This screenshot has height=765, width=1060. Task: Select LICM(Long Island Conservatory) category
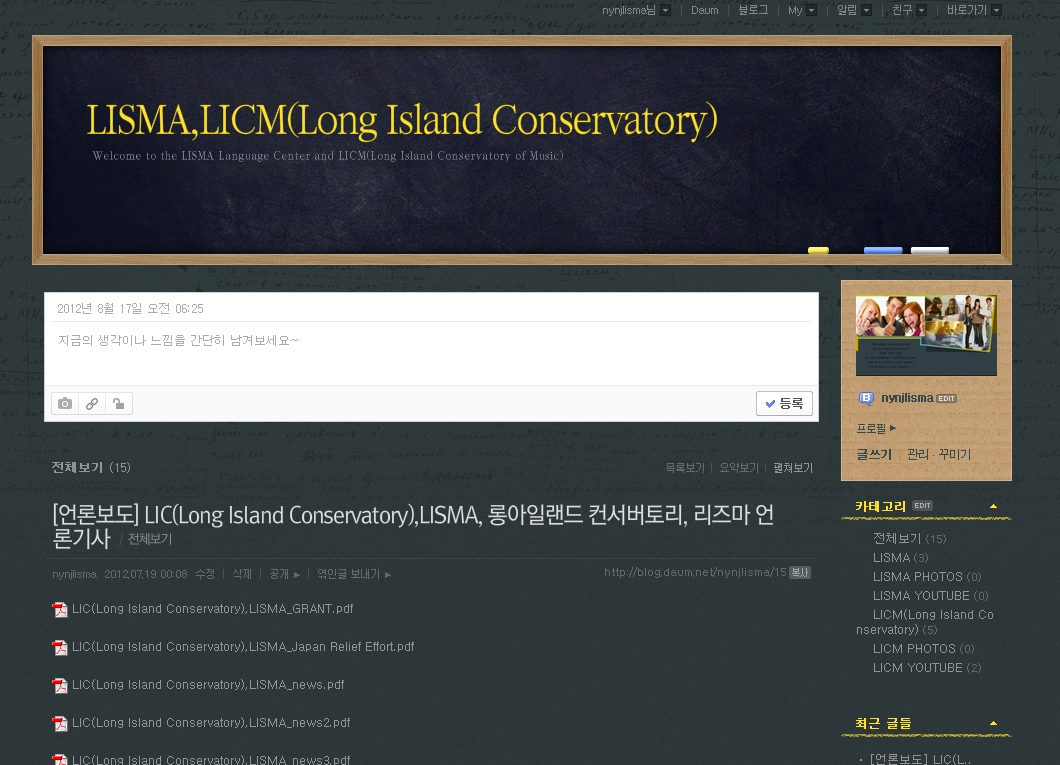925,622
